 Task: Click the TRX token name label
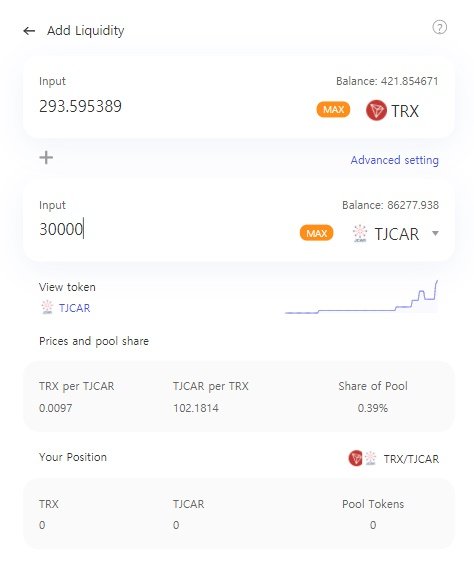coord(405,111)
